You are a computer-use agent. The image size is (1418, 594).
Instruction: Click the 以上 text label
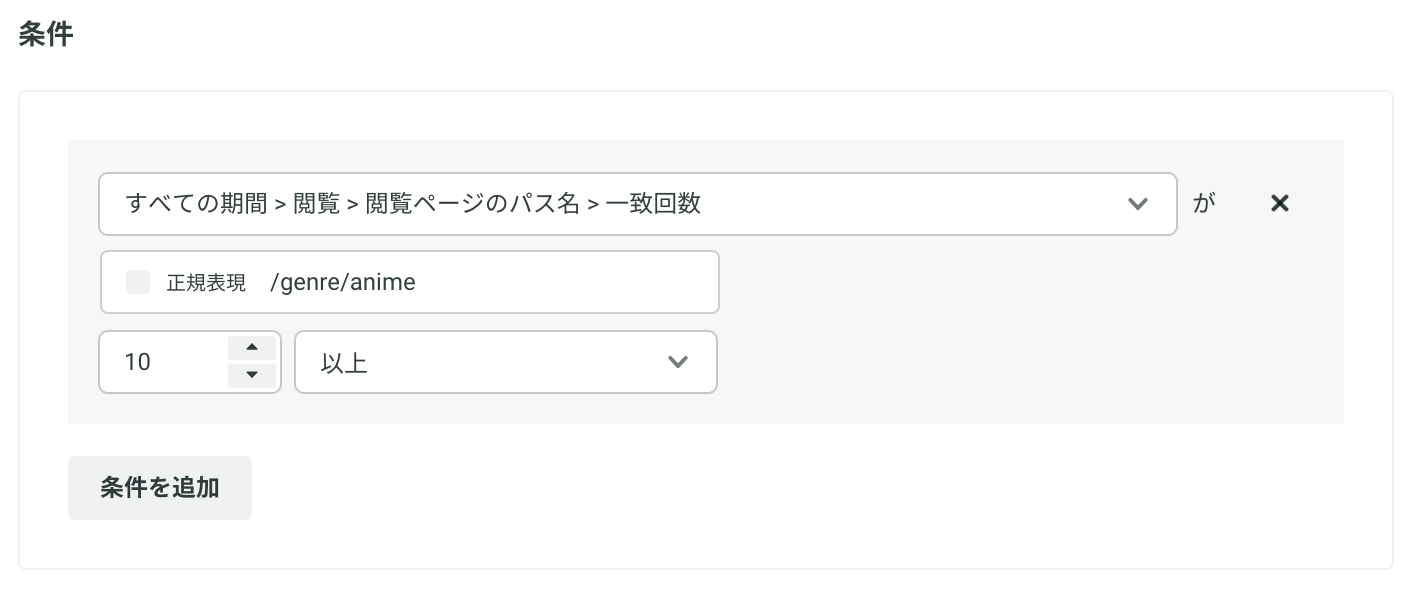[x=344, y=362]
